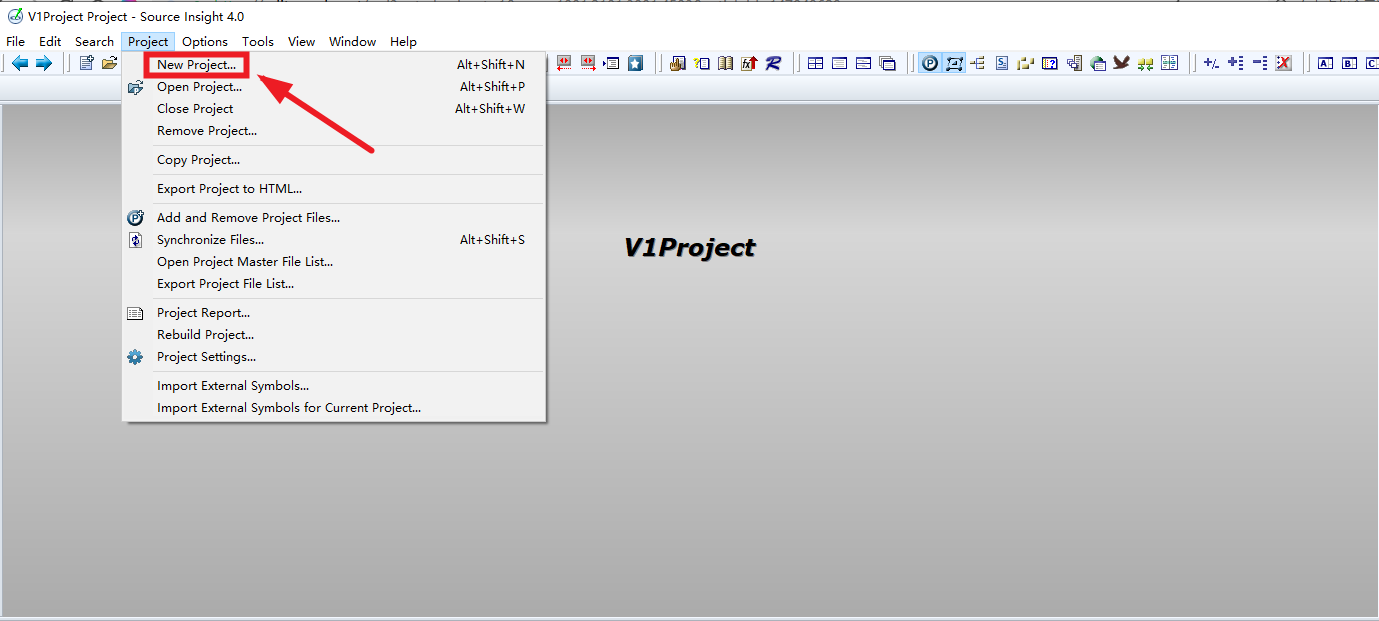Click the open book browse symbols icon
The width and height of the screenshot is (1379, 621).
725,63
